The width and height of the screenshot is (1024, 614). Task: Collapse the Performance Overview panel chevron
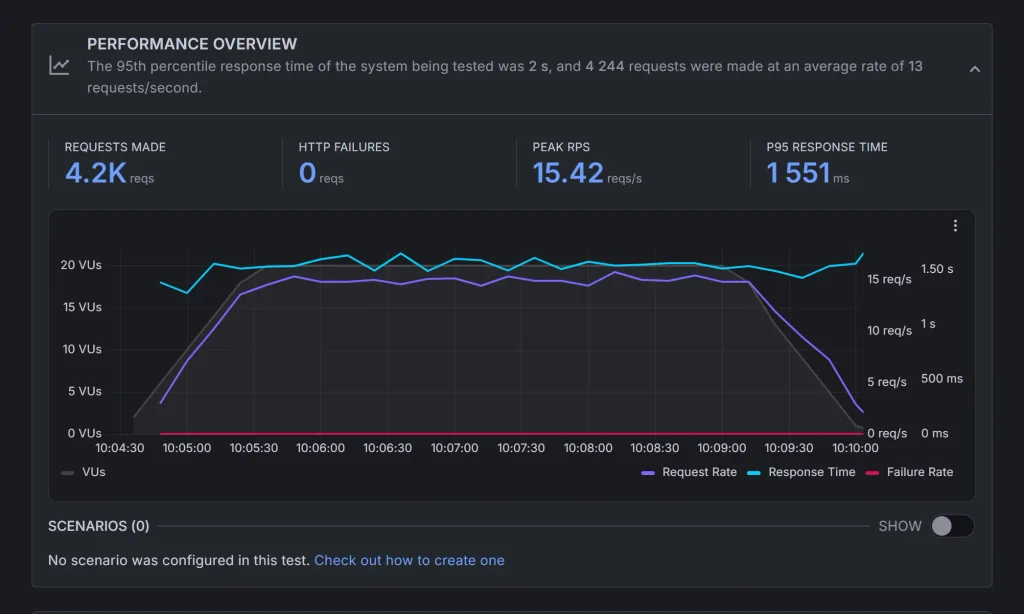(x=974, y=69)
